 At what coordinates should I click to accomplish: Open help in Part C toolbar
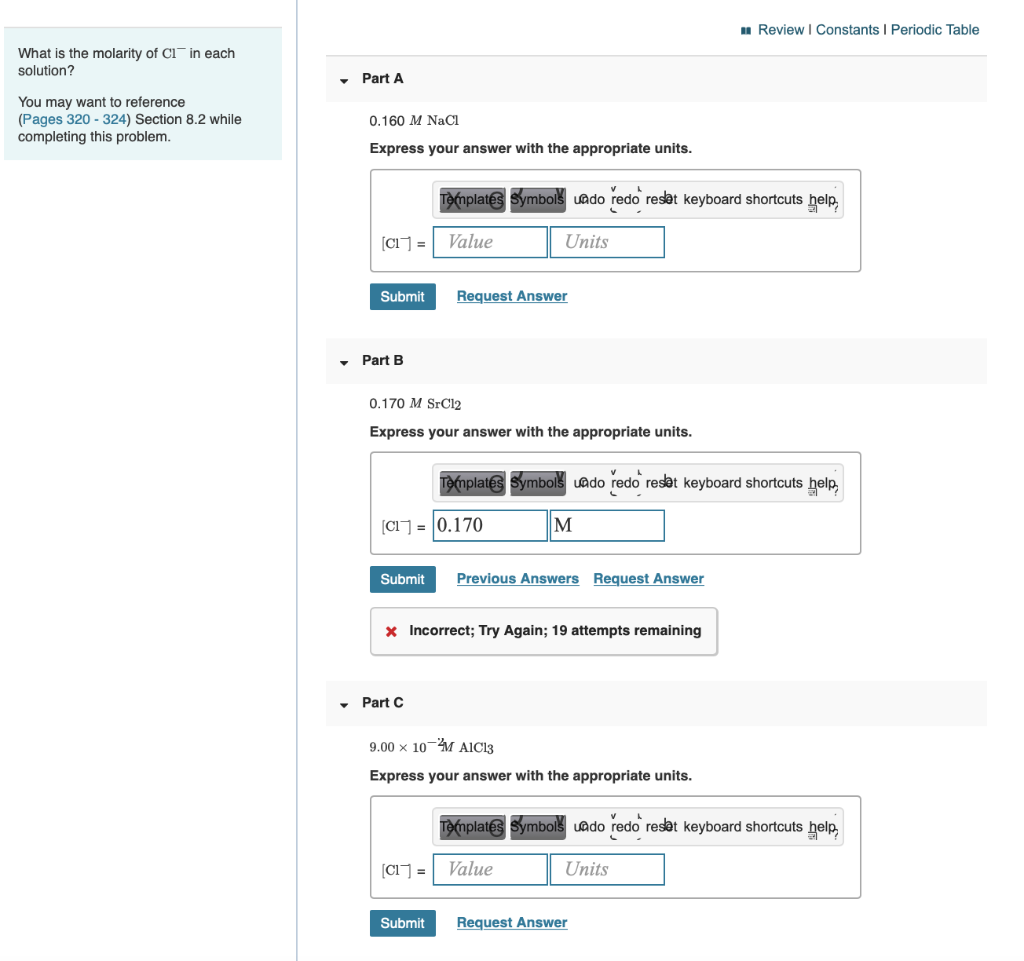(822, 827)
